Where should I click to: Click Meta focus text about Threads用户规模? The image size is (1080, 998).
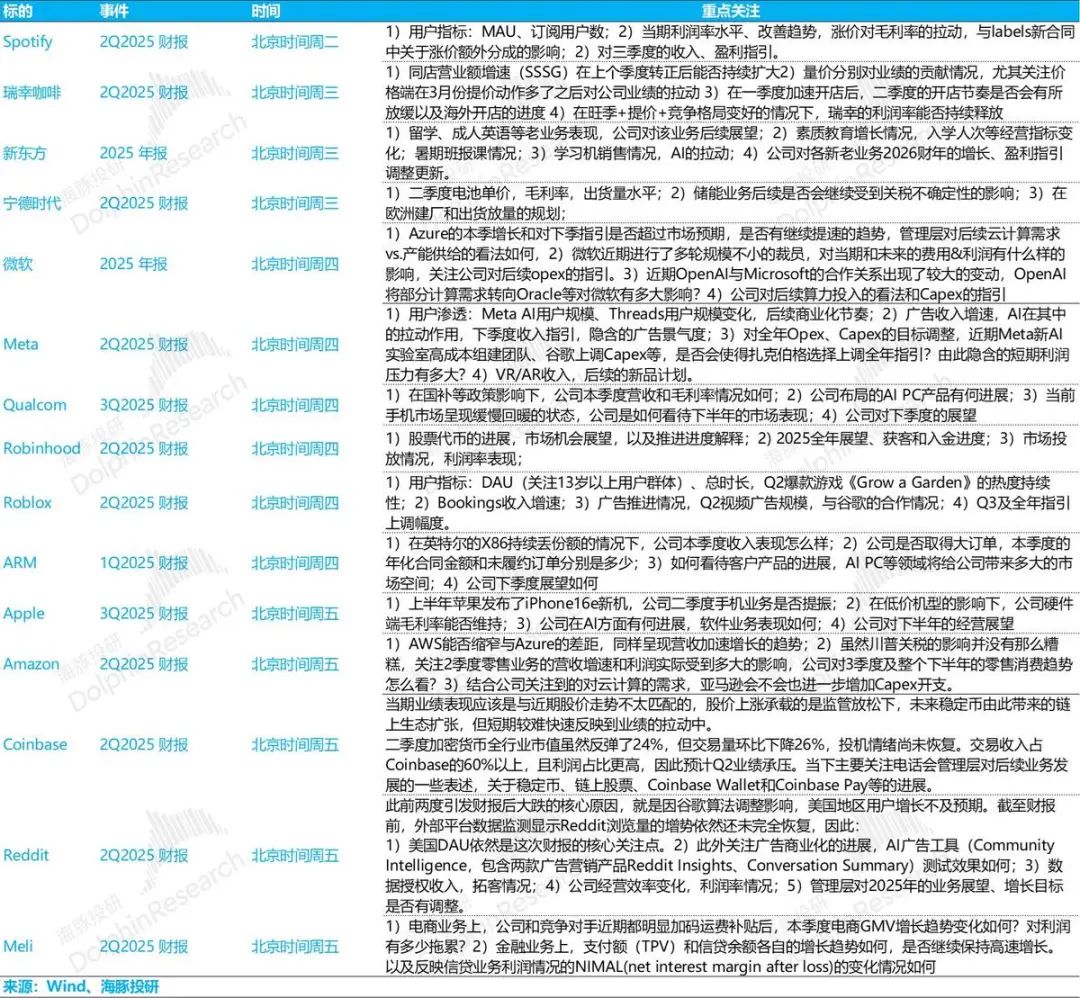727,344
